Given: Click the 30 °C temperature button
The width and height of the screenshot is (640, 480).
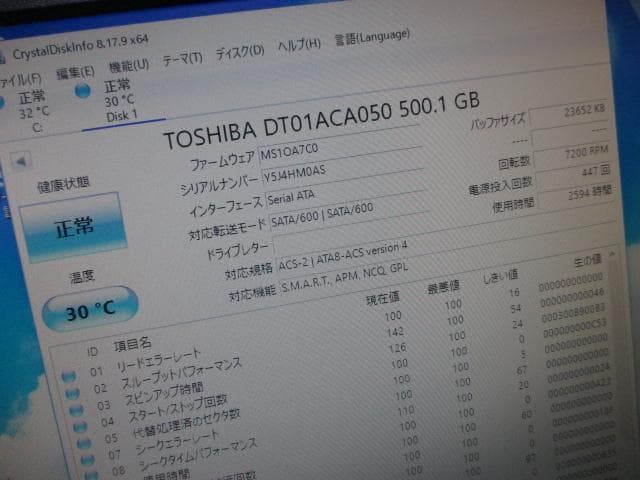Looking at the screenshot, I should click(x=91, y=309).
